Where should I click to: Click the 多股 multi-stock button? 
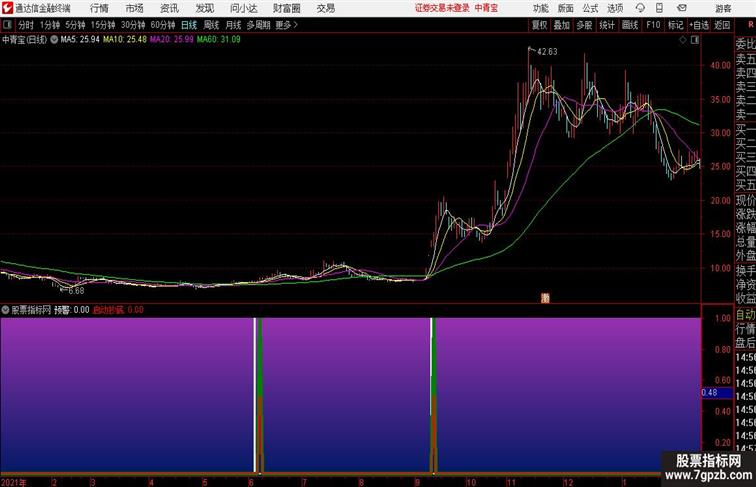point(584,25)
